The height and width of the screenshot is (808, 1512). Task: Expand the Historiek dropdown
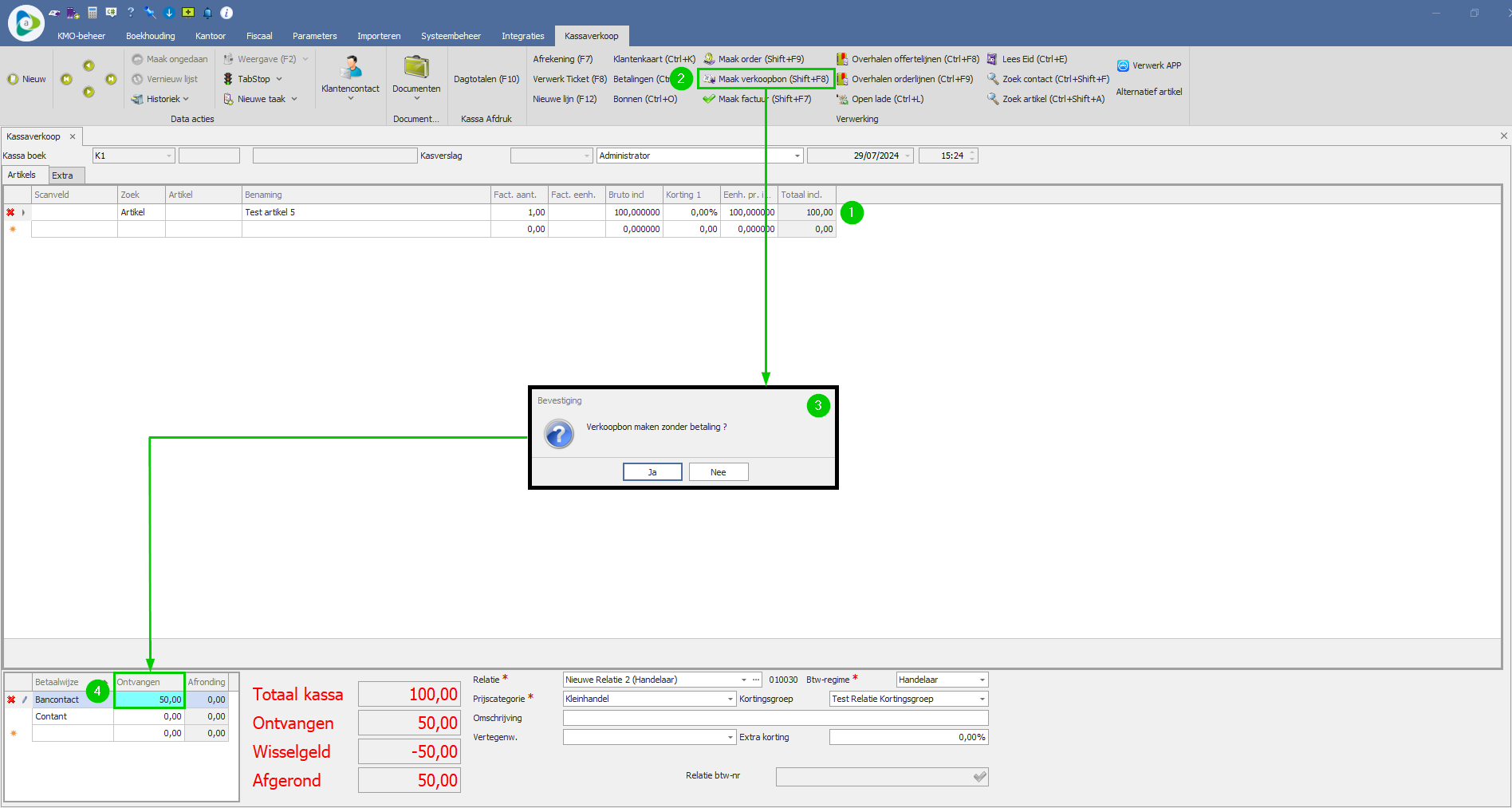186,99
